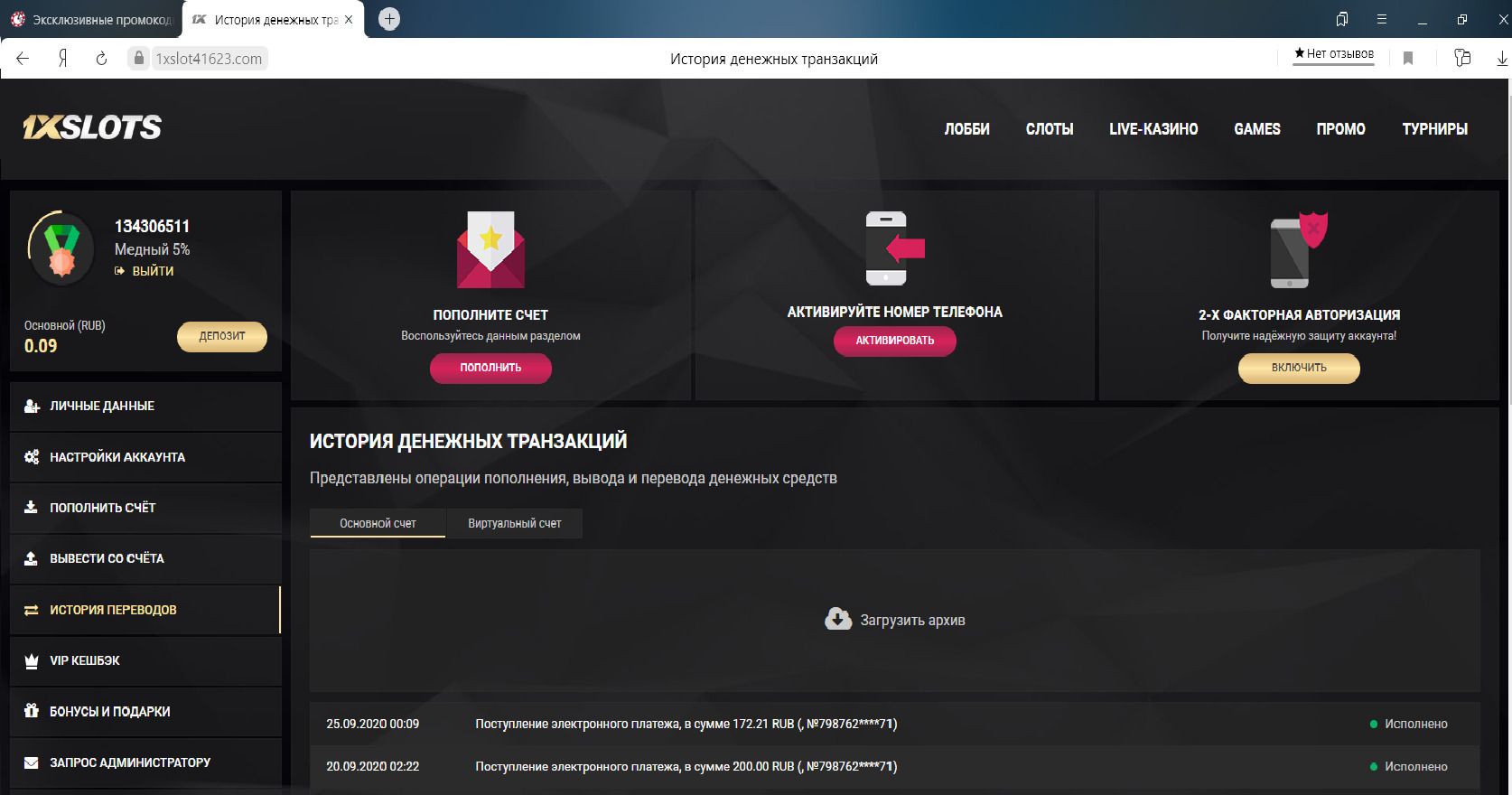Click the medal avatar in the profile panel

(61, 248)
